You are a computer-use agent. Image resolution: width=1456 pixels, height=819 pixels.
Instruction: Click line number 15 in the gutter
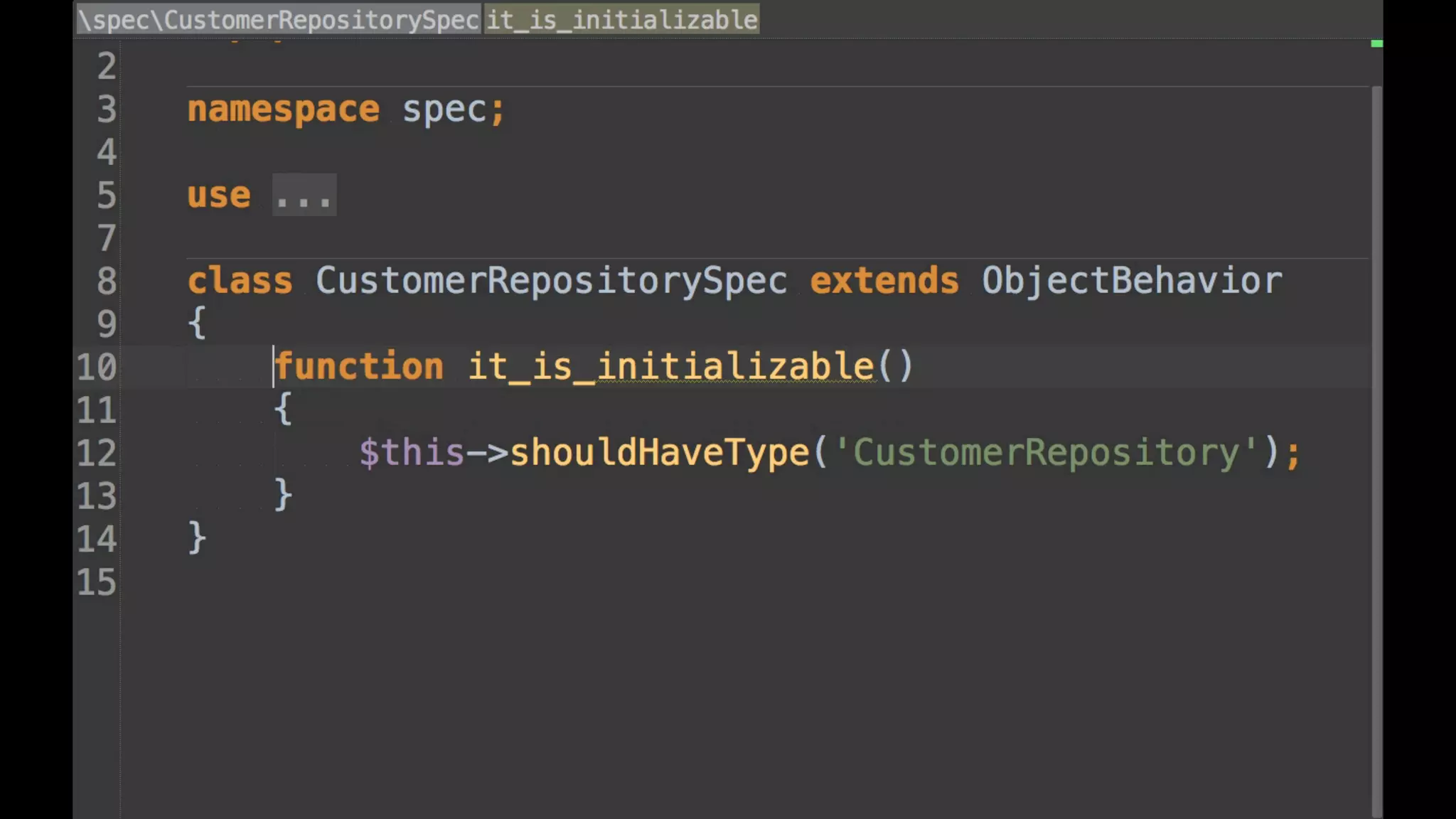point(97,583)
